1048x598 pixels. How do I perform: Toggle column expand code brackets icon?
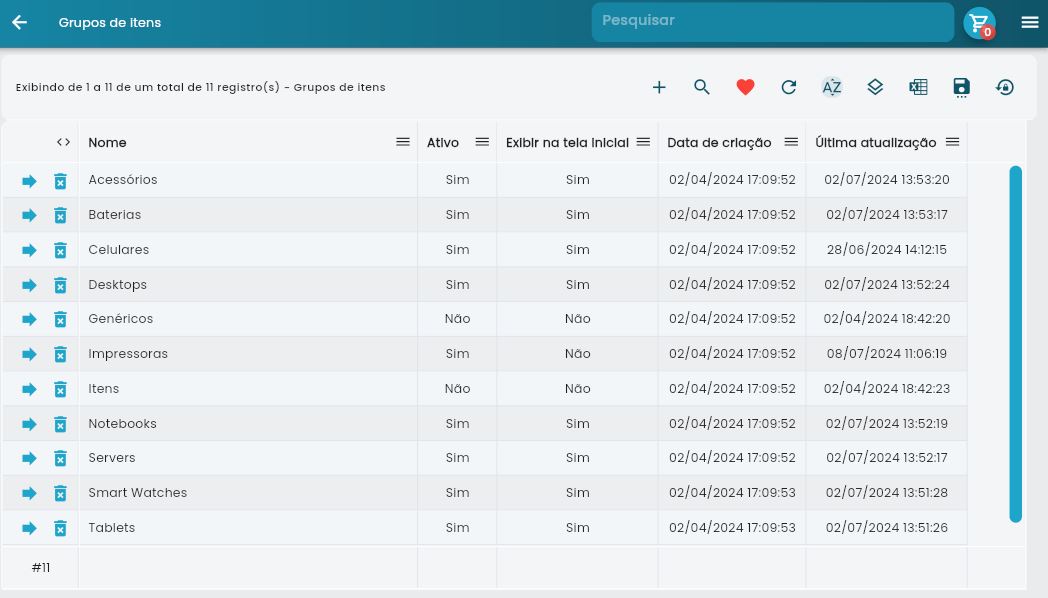coord(63,142)
